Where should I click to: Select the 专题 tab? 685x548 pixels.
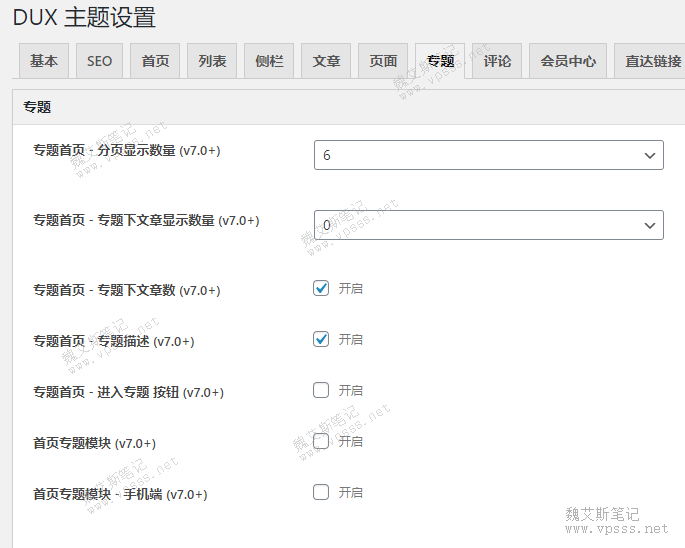440,61
